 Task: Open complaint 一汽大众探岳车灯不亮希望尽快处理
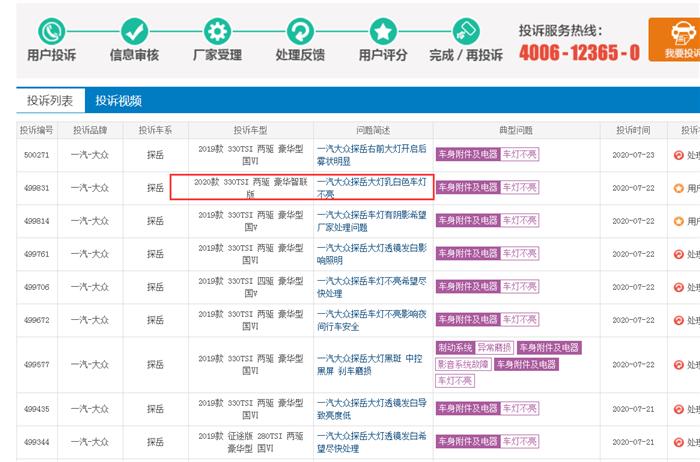tap(371, 287)
